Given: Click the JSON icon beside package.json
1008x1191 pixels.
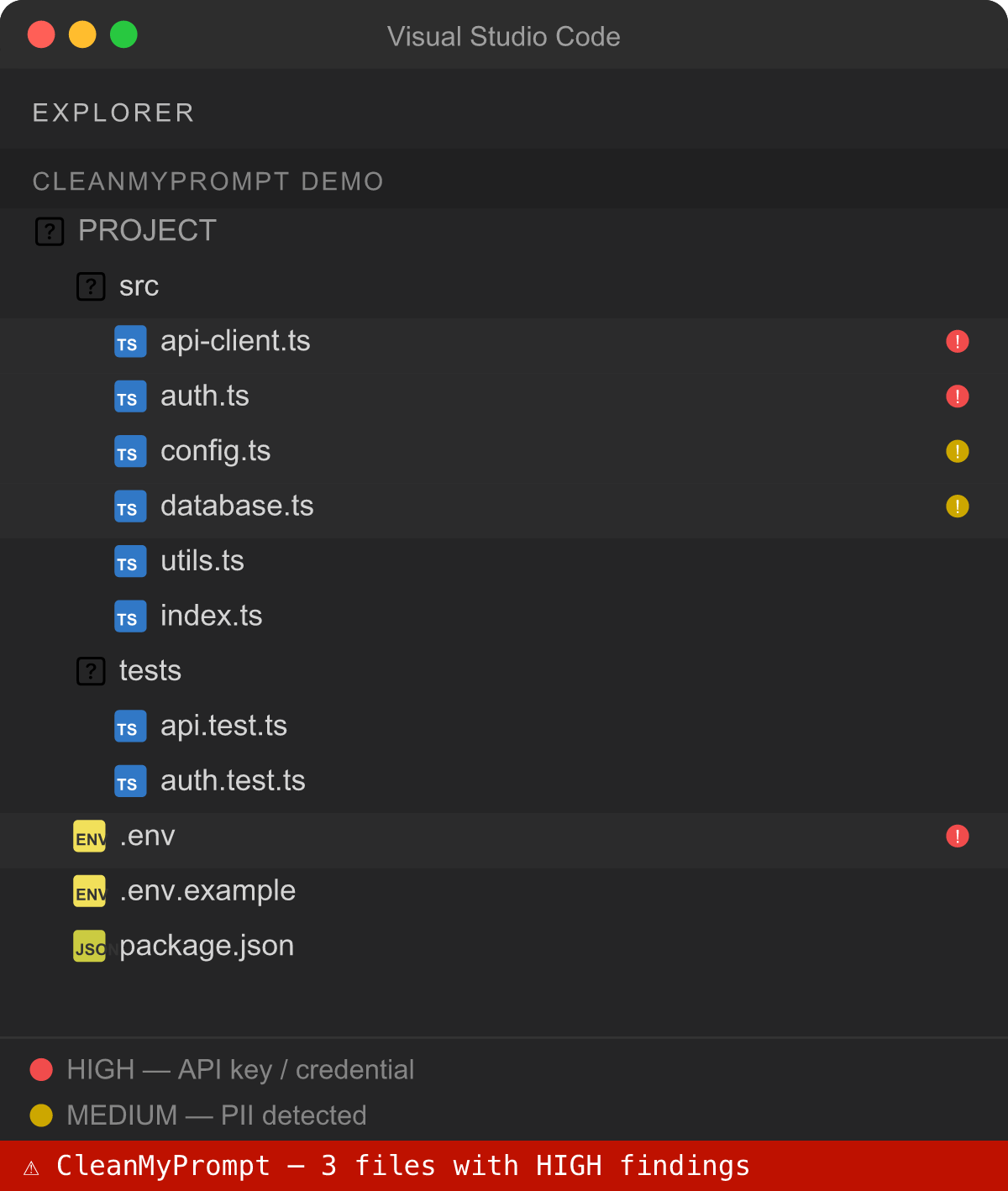Looking at the screenshot, I should click(x=90, y=947).
